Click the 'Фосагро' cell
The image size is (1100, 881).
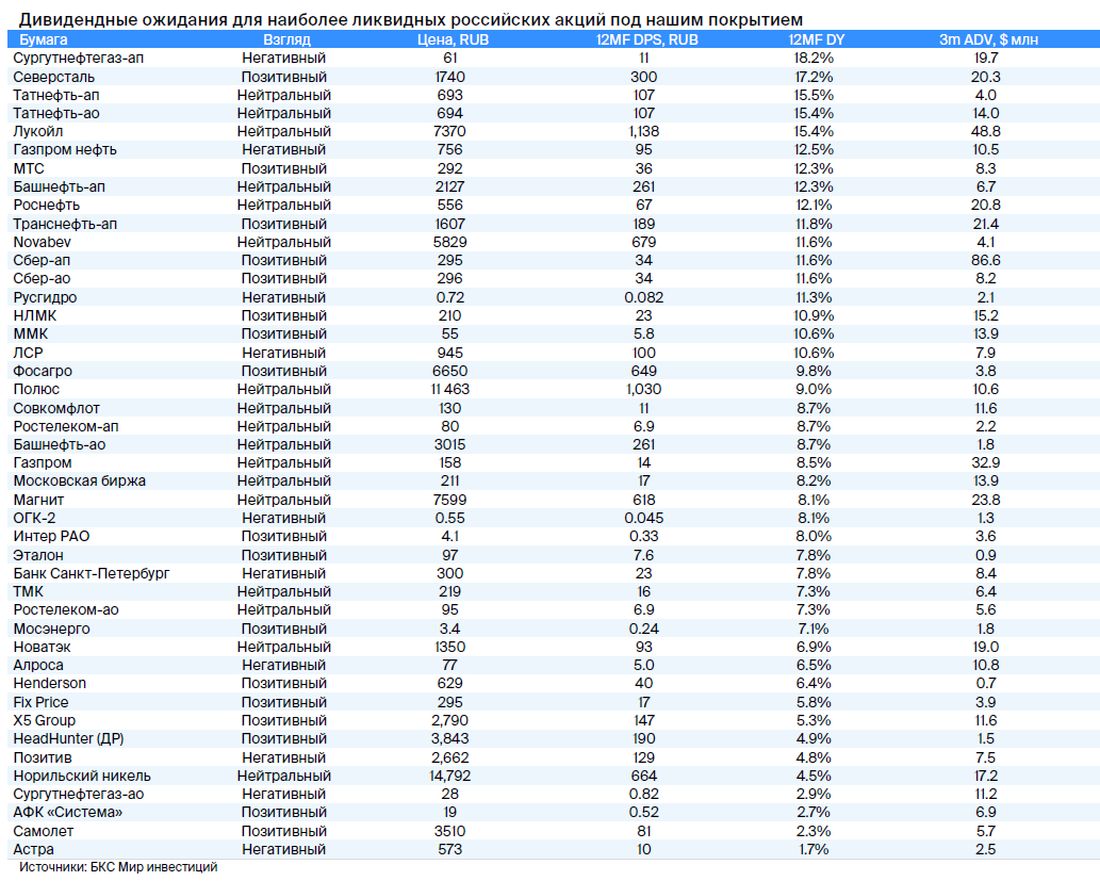click(42, 372)
